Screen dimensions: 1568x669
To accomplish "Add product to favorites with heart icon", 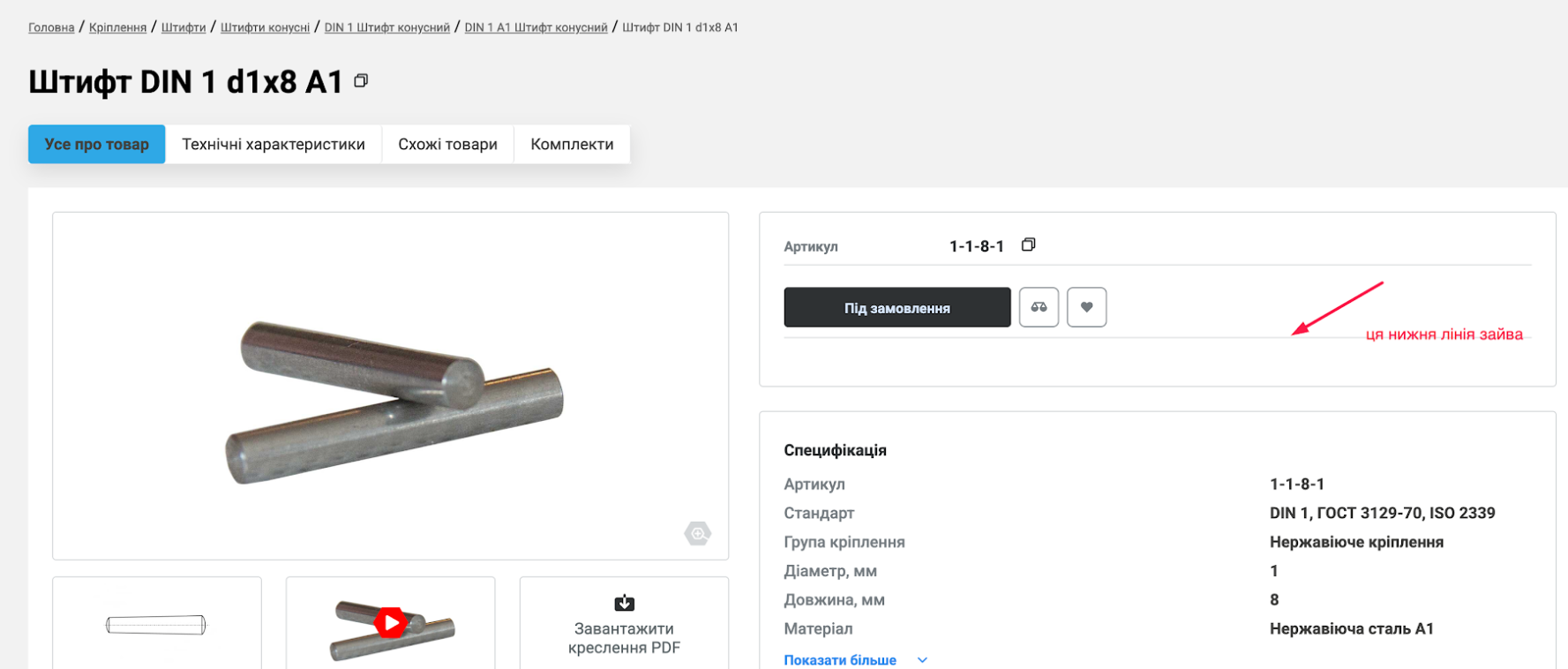I will coord(1086,307).
